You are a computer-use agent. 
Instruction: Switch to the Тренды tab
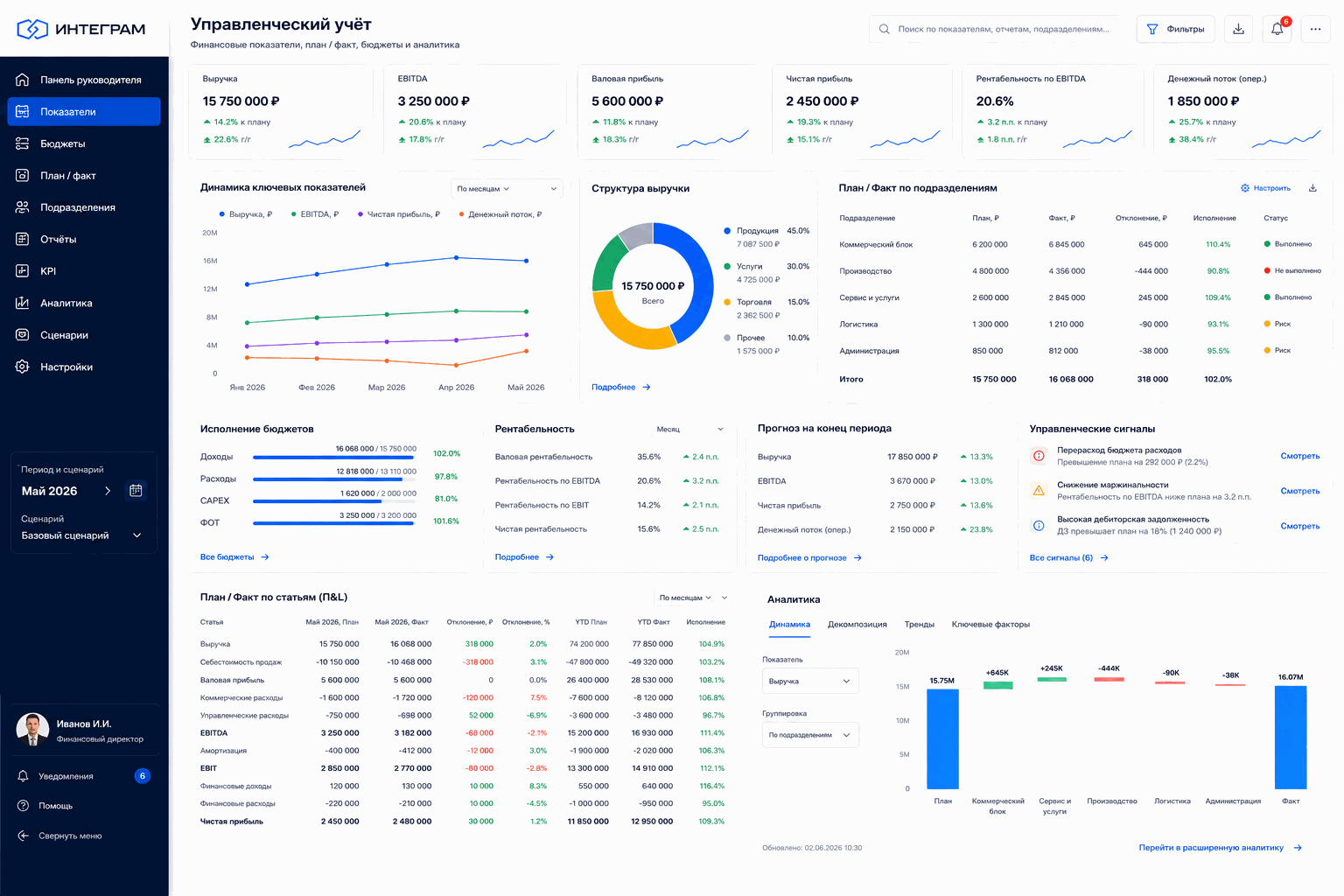coord(920,625)
